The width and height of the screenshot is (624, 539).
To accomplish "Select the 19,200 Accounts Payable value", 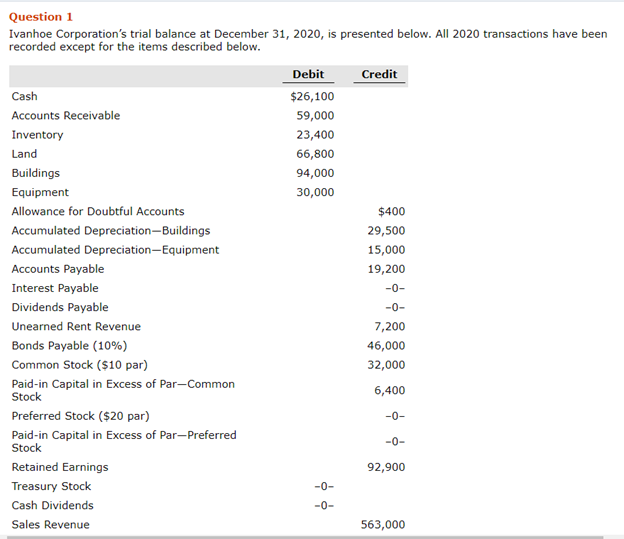I will (x=386, y=269).
